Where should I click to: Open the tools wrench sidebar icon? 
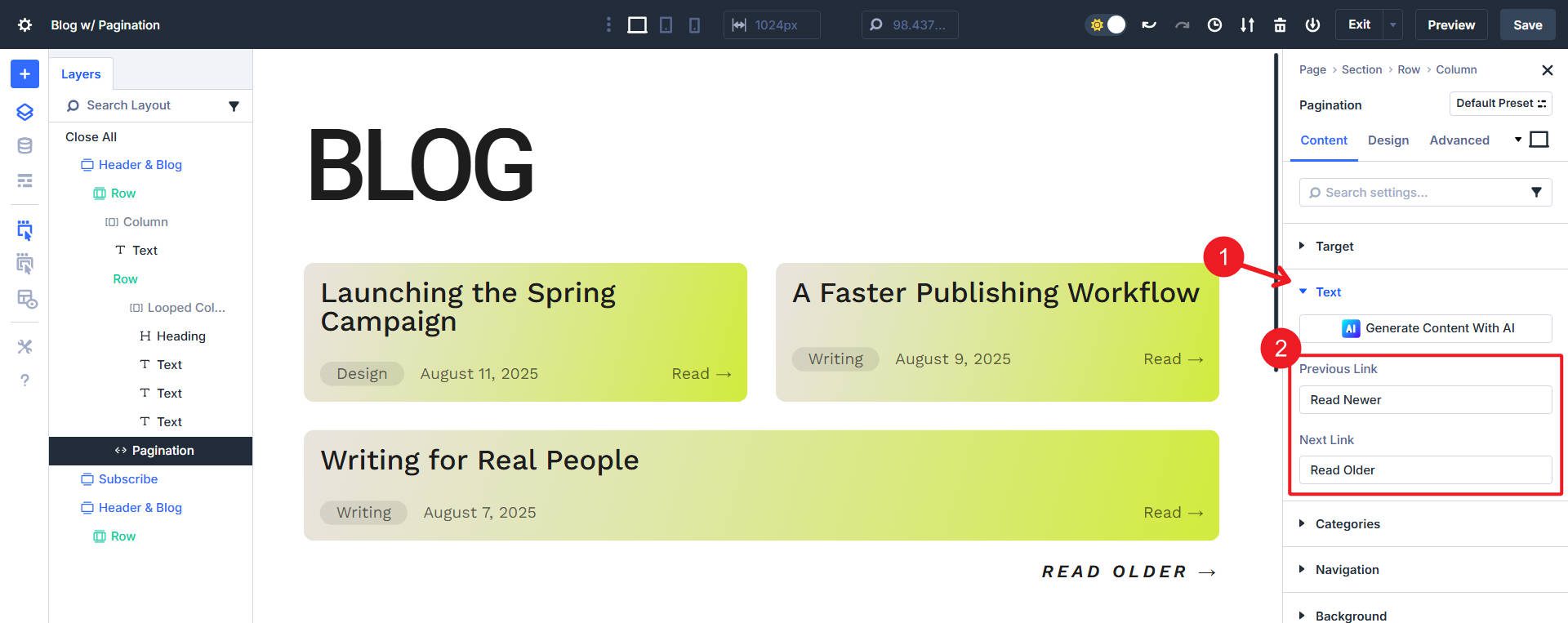click(24, 346)
